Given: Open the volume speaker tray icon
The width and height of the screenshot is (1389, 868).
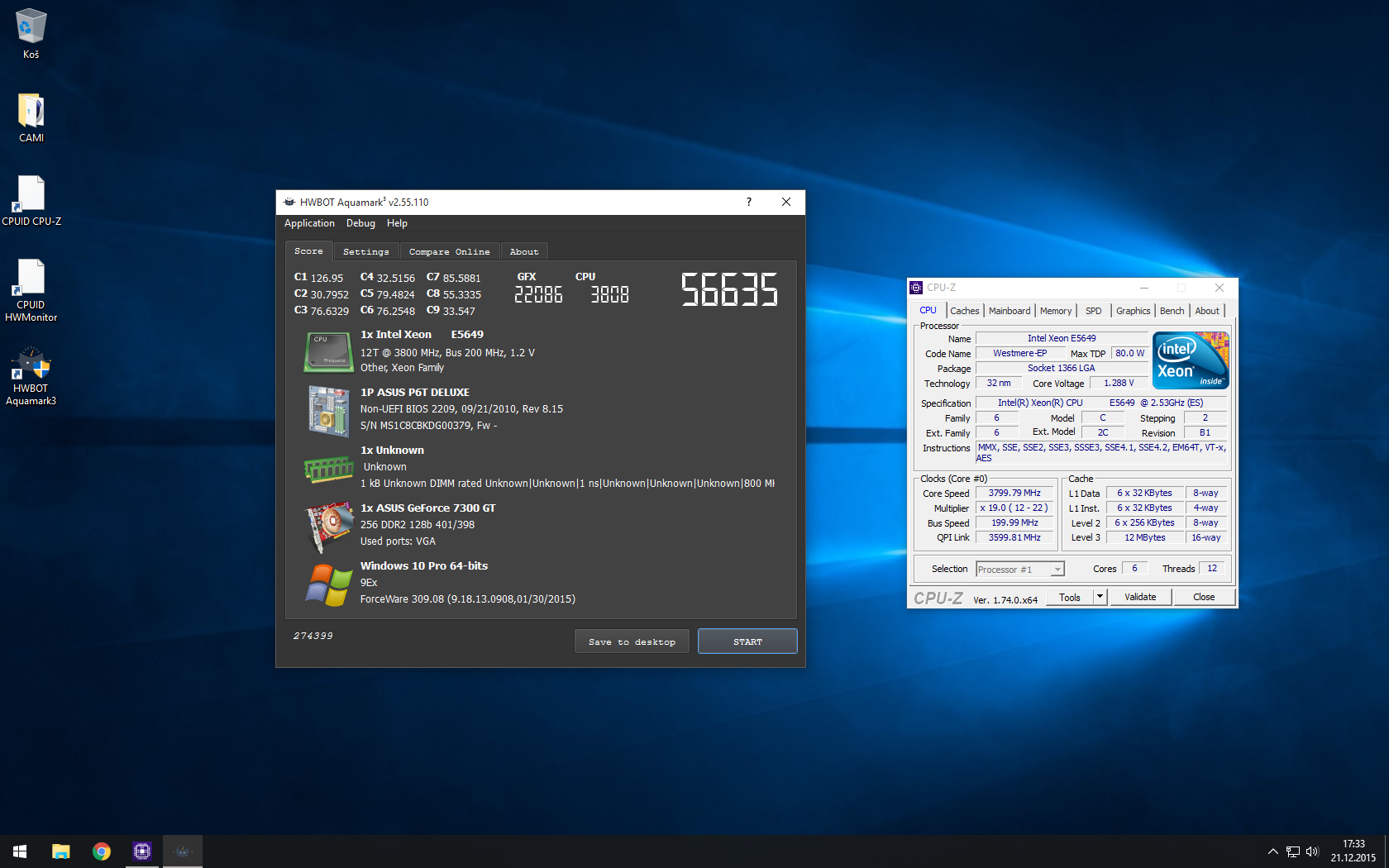Looking at the screenshot, I should click(1312, 851).
